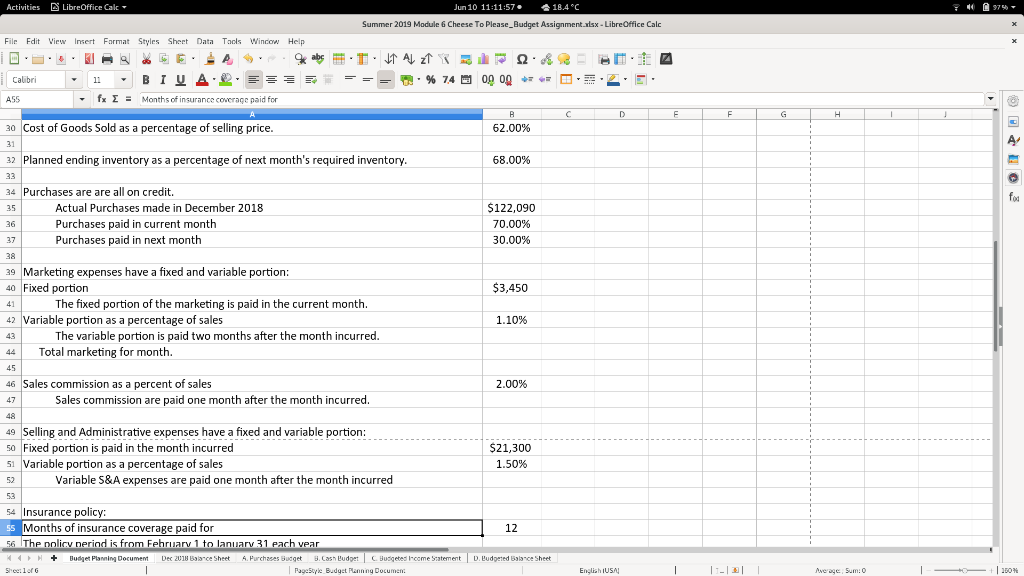This screenshot has width=1024, height=576.
Task: Click the Freeze Rows and Columns icon
Action: coord(620,59)
